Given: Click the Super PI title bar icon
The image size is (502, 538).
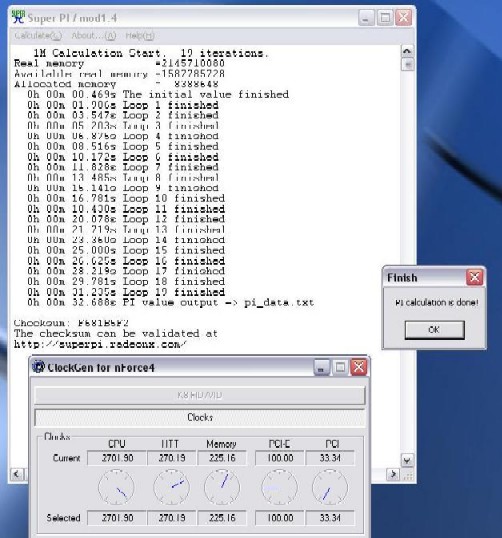Looking at the screenshot, I should (x=18, y=17).
